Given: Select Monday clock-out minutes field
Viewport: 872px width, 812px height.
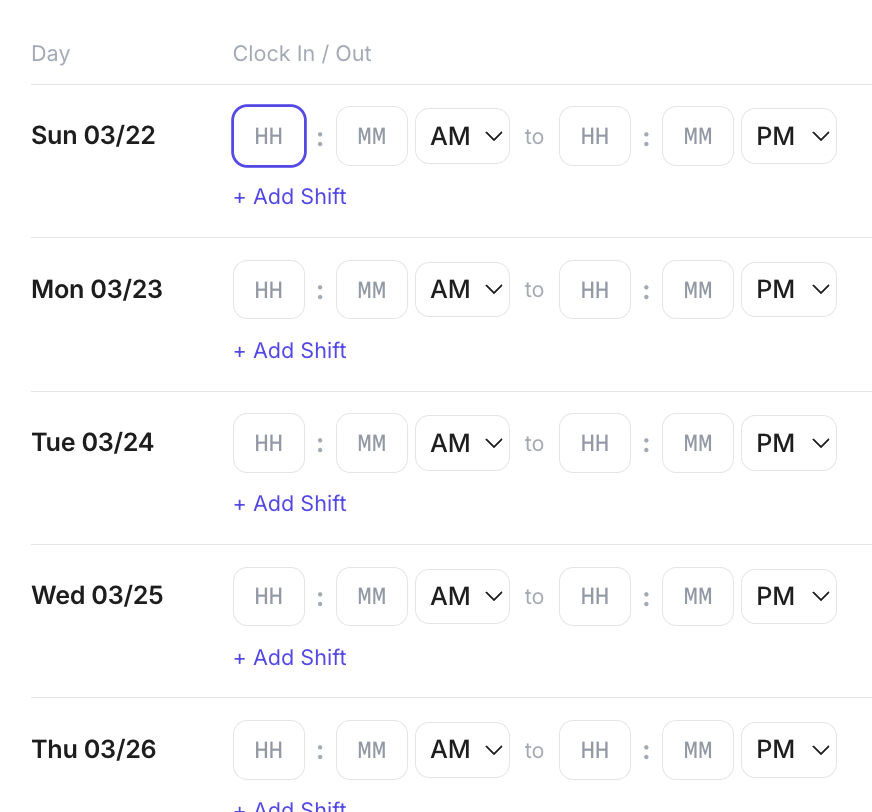Looking at the screenshot, I should [x=698, y=290].
